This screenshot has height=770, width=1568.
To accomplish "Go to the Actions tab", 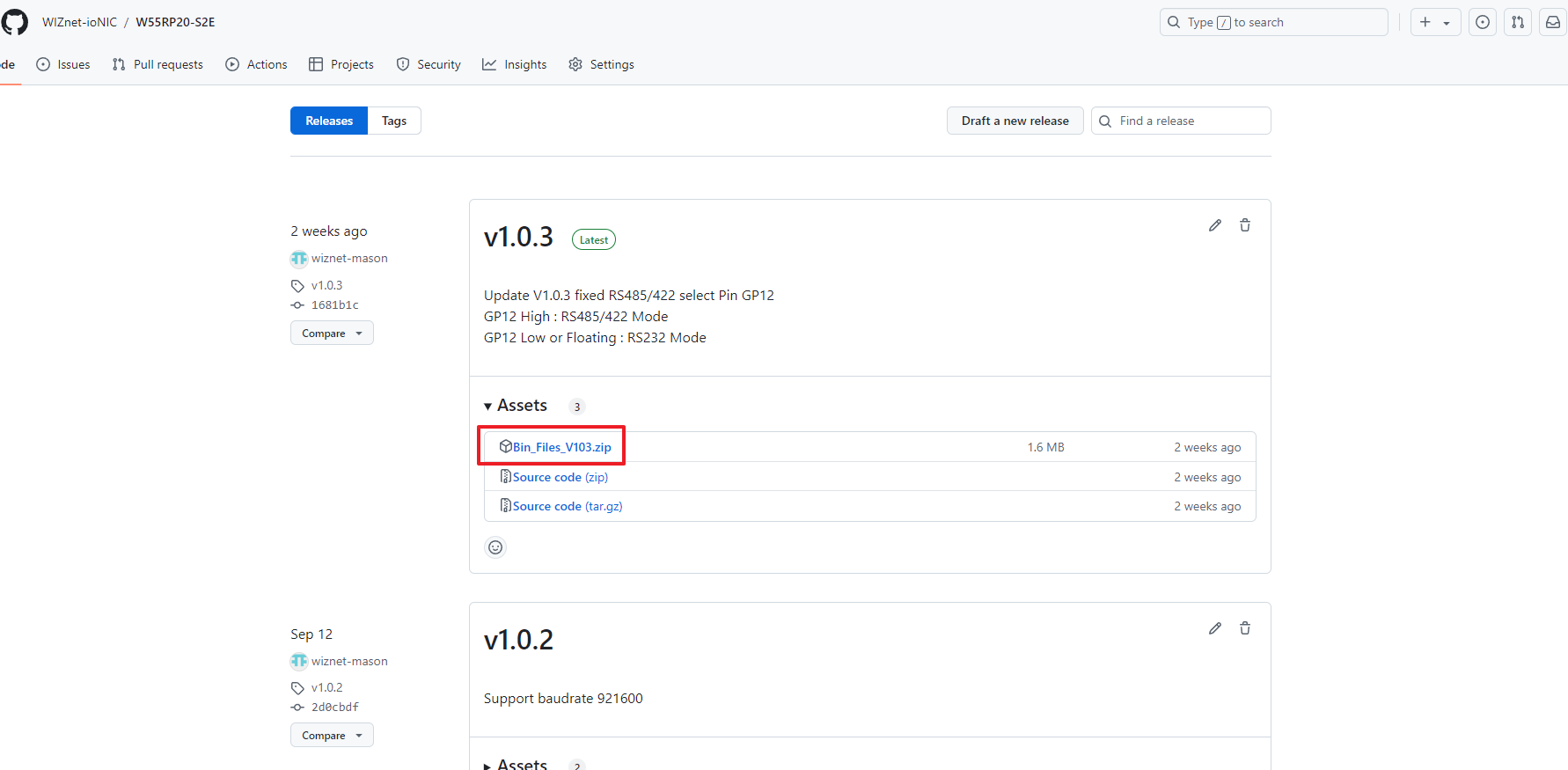I will (x=257, y=64).
